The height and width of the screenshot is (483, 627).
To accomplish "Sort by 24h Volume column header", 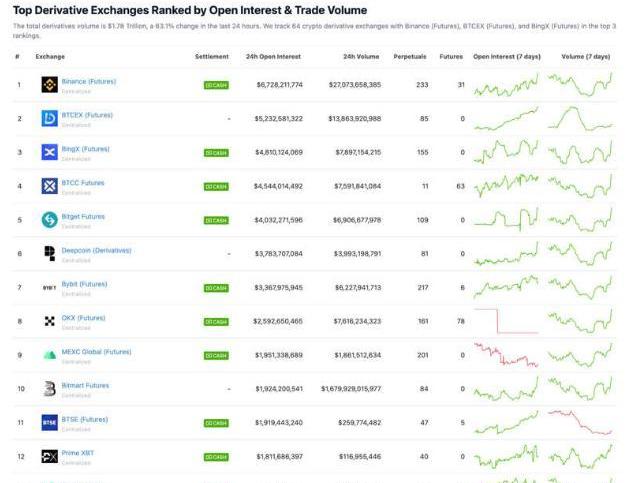I will tap(360, 56).
